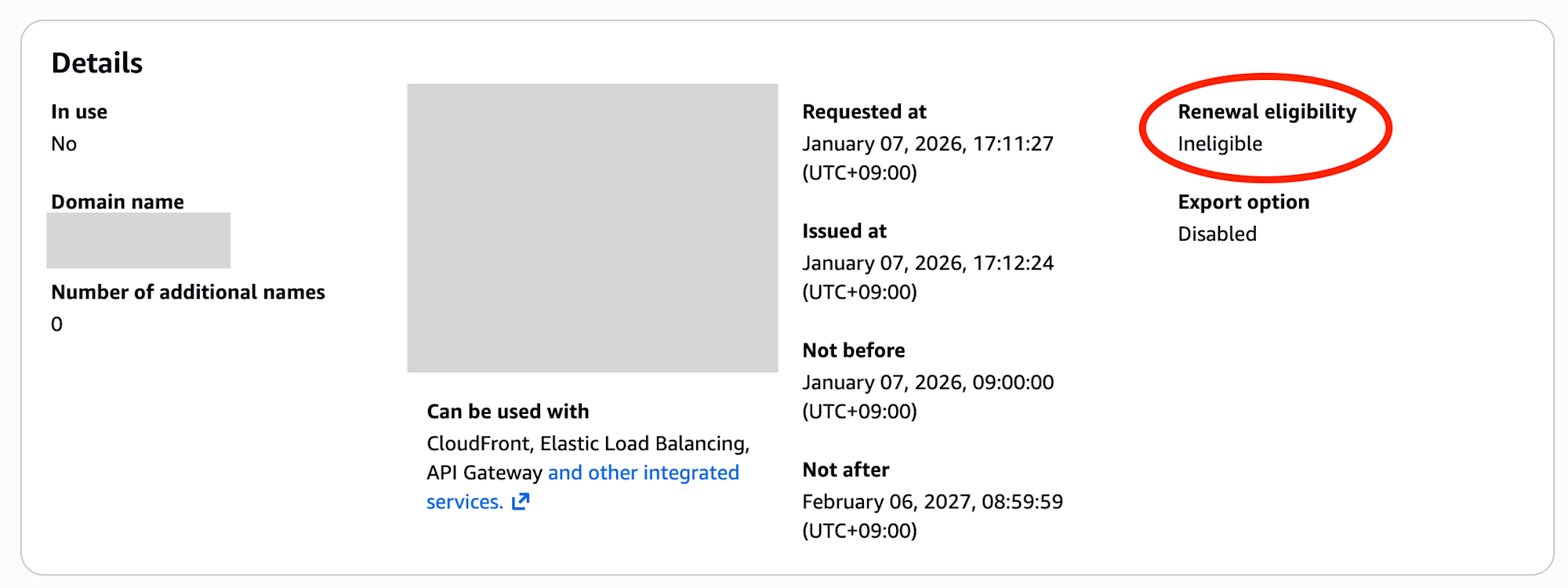Screen dimensions: 1568x588
Task: Click the external link icon after services
Action: click(x=521, y=502)
